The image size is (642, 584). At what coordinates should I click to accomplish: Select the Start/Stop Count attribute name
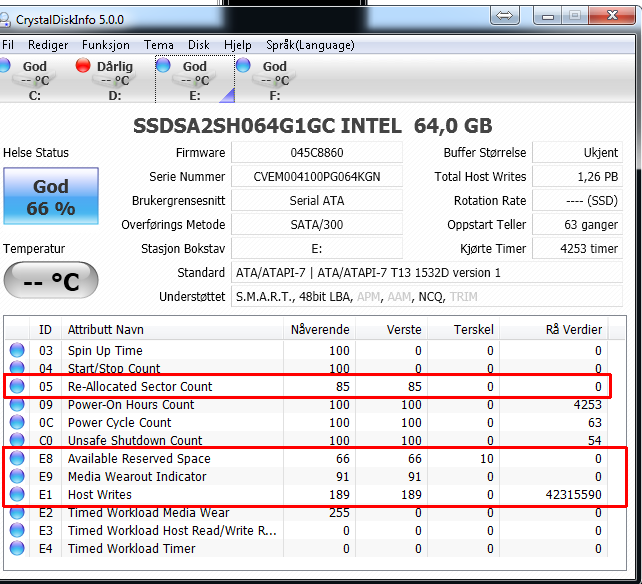[x=114, y=368]
